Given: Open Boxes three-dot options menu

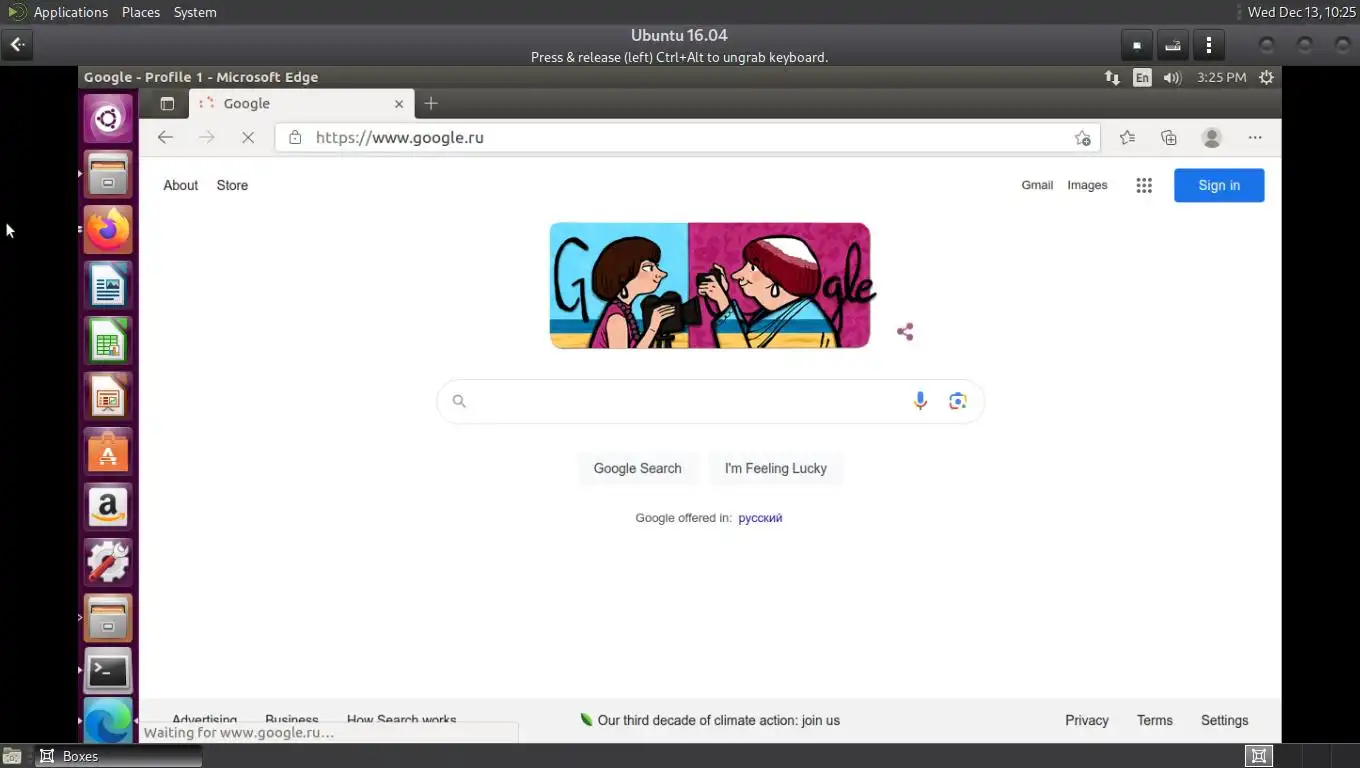Looking at the screenshot, I should point(1209,45).
